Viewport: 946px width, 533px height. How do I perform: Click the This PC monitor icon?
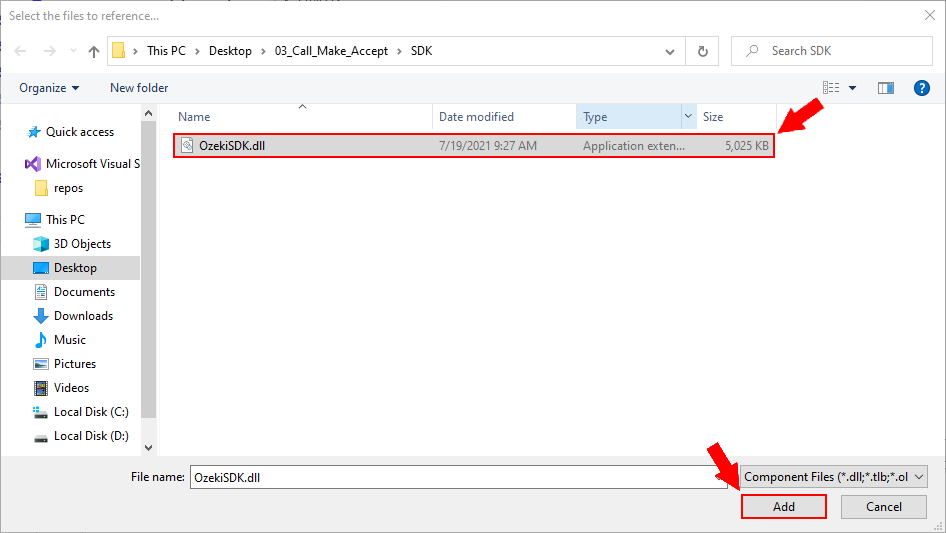tap(33, 220)
